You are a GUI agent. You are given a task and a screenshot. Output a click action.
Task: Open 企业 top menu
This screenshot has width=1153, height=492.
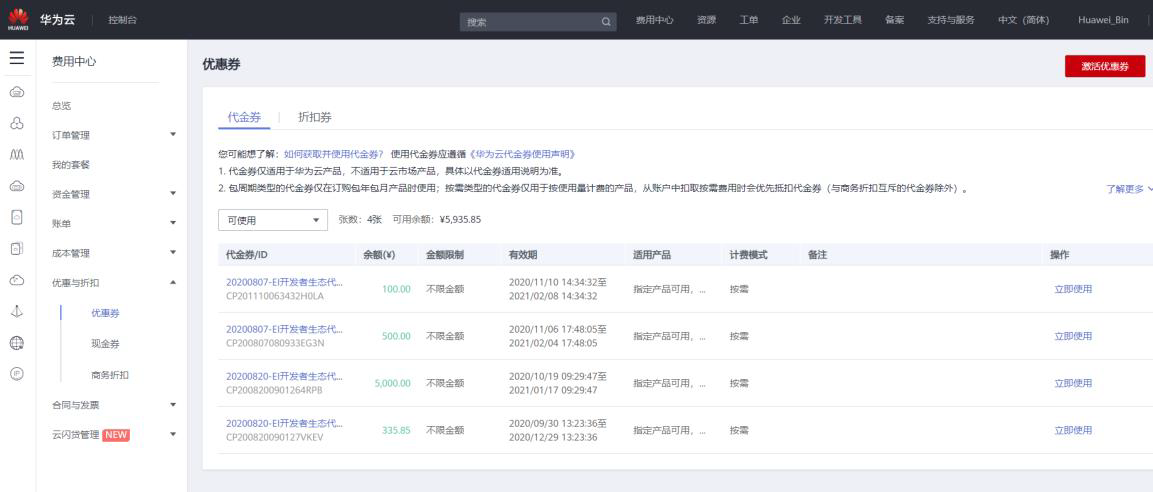(791, 21)
